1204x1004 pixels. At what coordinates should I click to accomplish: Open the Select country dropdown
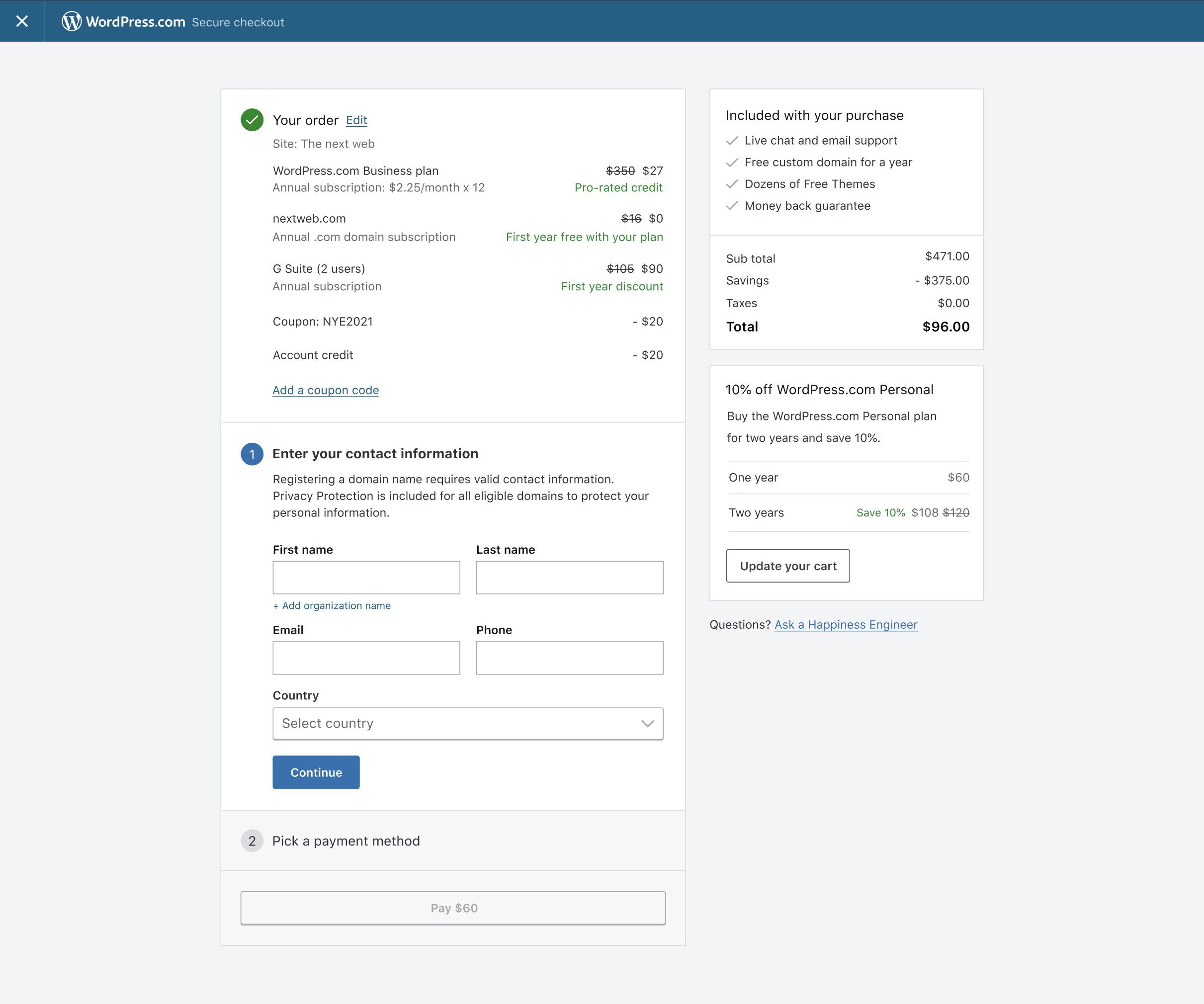468,724
